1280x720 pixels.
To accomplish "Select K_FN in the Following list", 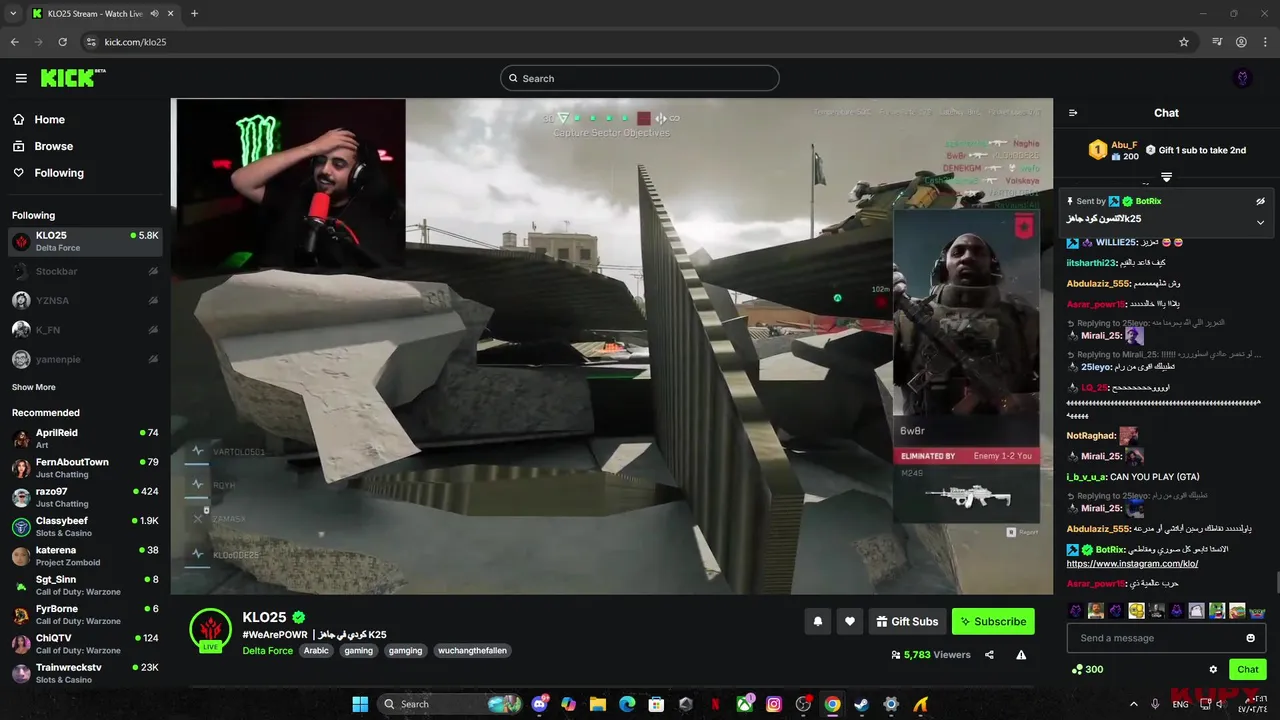I will coord(85,329).
